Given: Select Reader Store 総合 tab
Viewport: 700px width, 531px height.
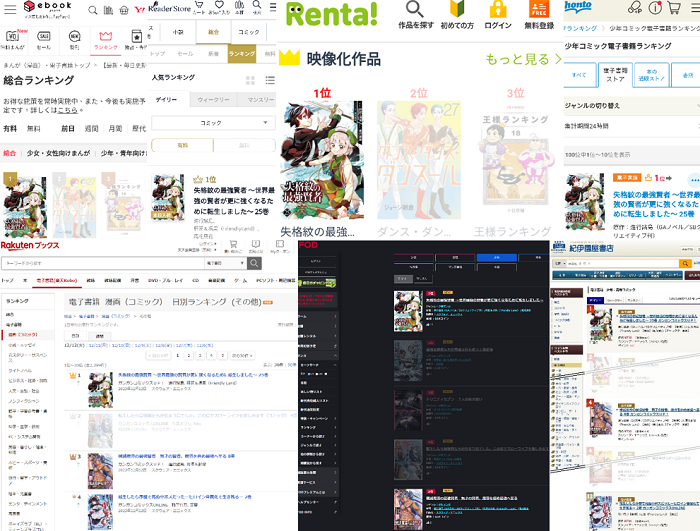Looking at the screenshot, I should (x=213, y=32).
